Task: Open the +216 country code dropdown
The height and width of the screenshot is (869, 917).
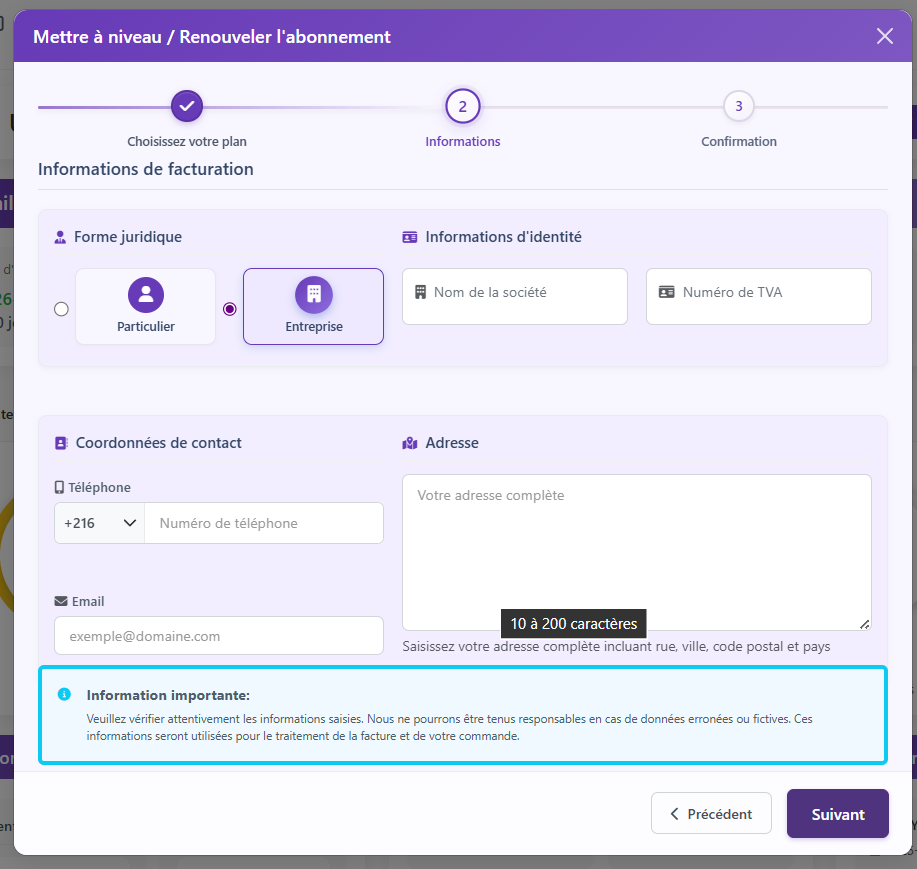Action: pyautogui.click(x=100, y=523)
